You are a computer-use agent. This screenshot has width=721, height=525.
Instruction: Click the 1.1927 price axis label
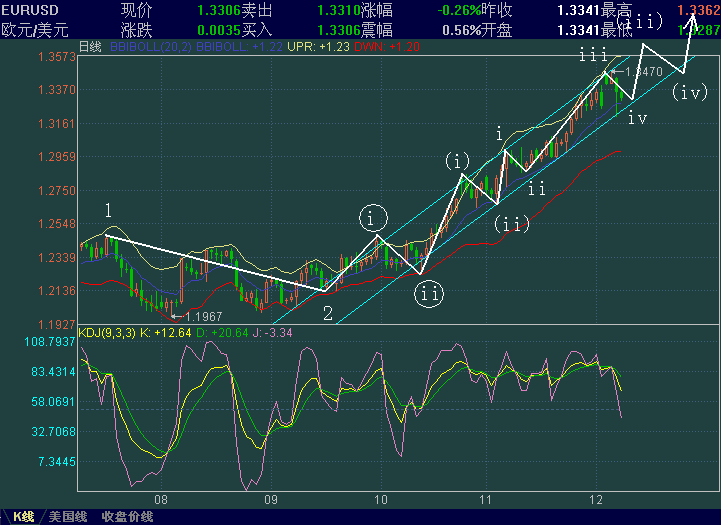(57, 325)
